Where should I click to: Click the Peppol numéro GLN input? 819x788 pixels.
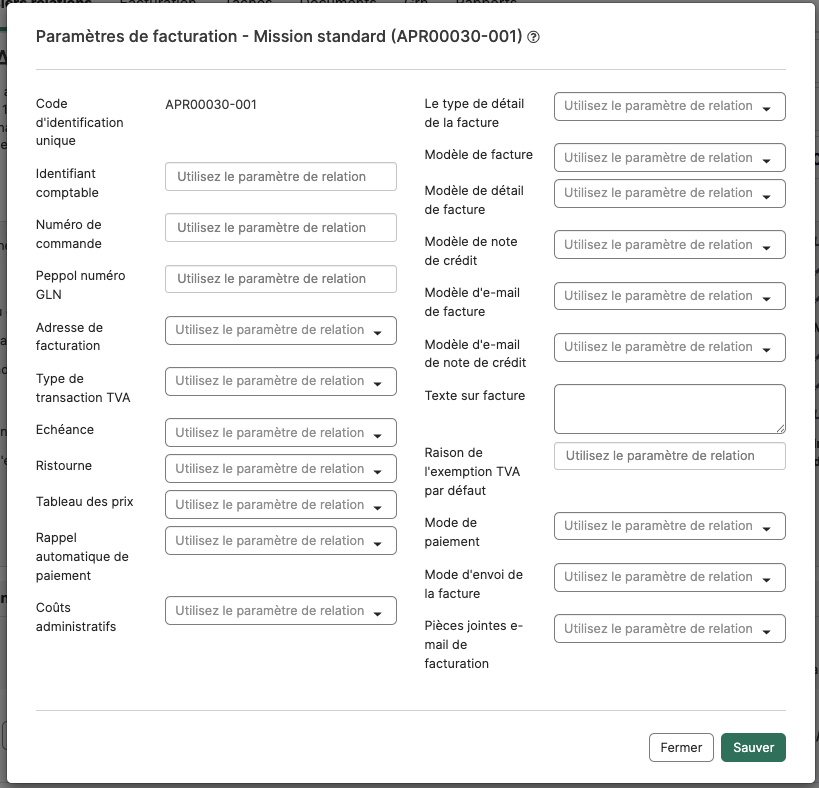tap(280, 279)
